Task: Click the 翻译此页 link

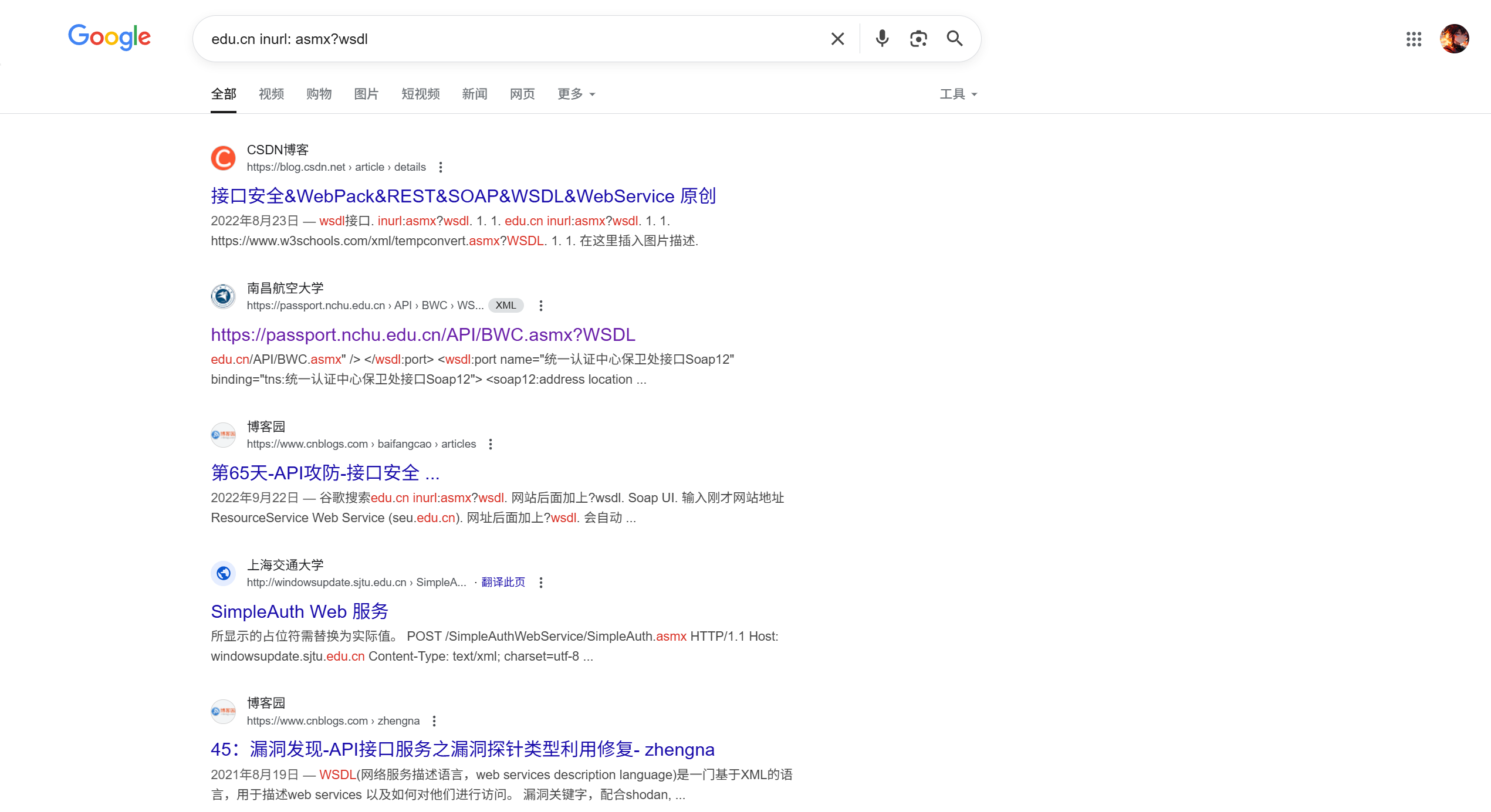Action: pyautogui.click(x=503, y=581)
